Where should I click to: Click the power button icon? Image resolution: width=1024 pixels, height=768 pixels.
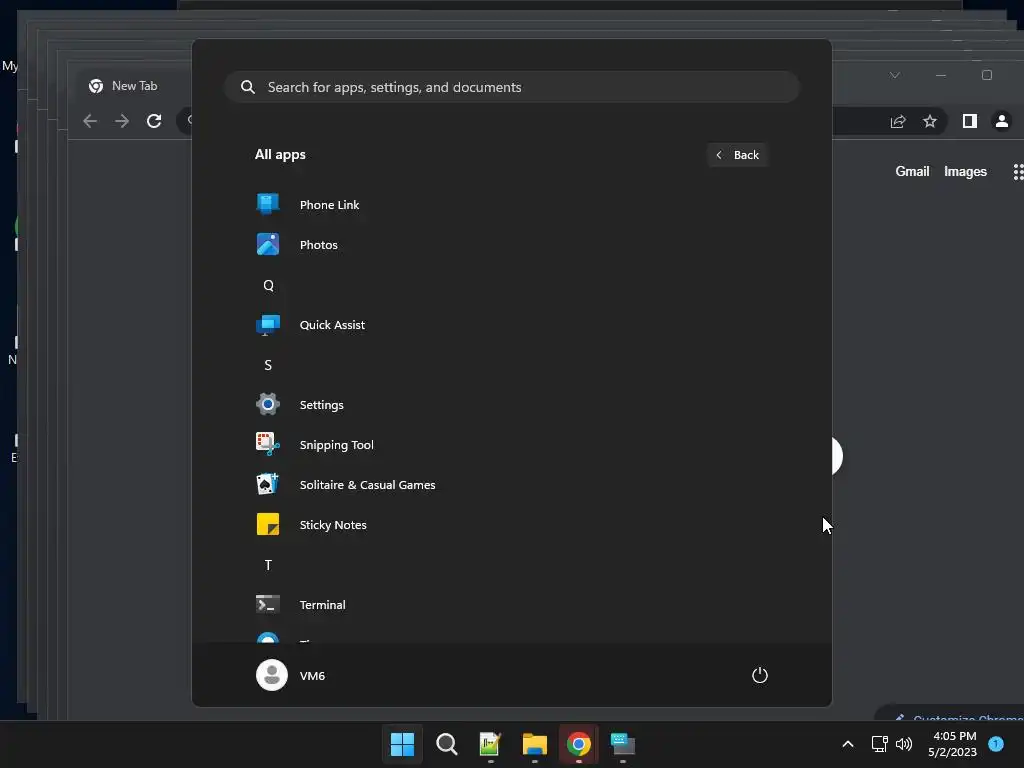tap(760, 675)
